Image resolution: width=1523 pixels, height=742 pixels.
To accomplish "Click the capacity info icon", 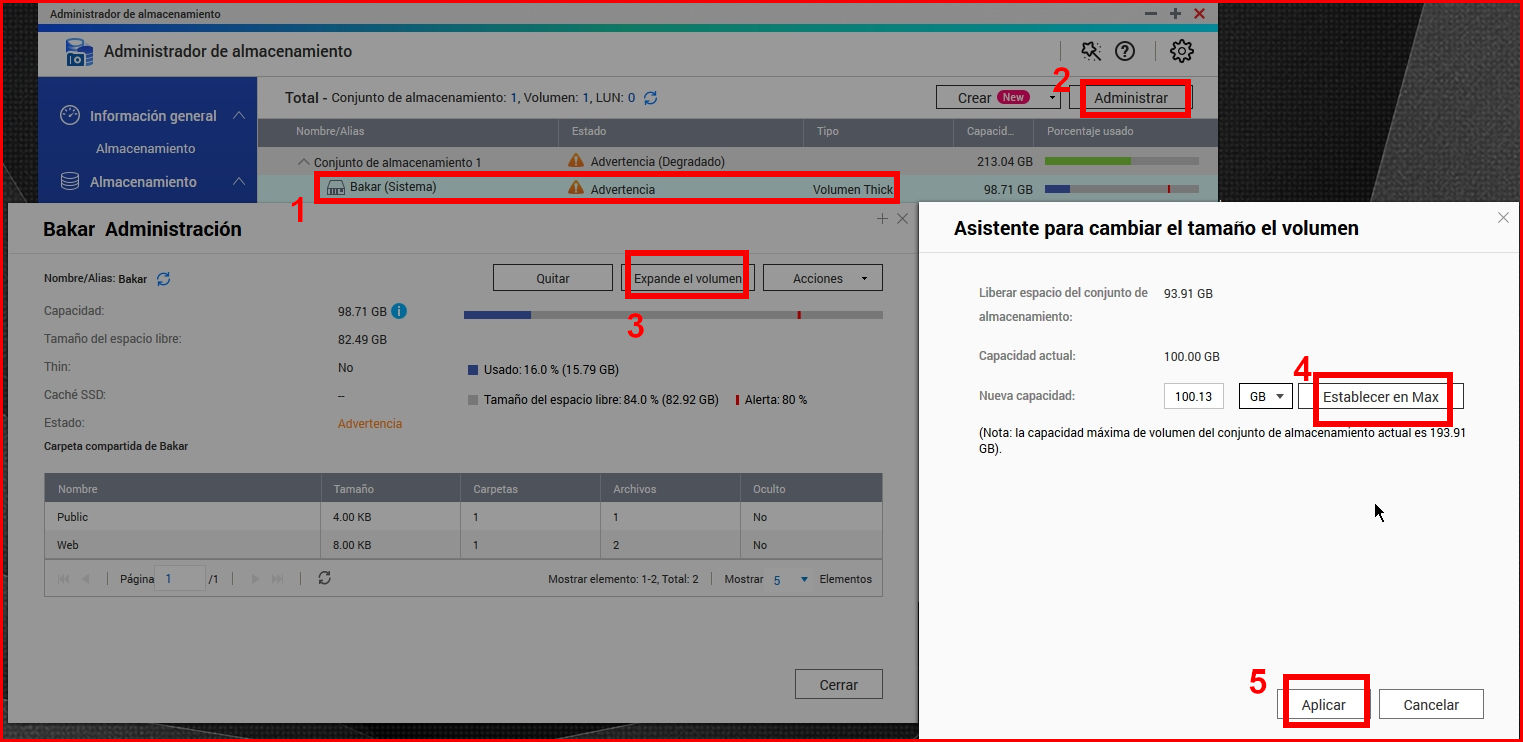I will coord(399,311).
